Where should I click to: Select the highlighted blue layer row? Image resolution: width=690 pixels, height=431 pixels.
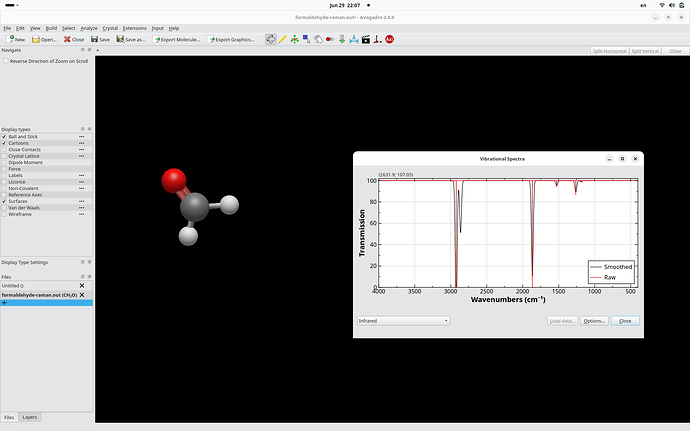point(47,303)
